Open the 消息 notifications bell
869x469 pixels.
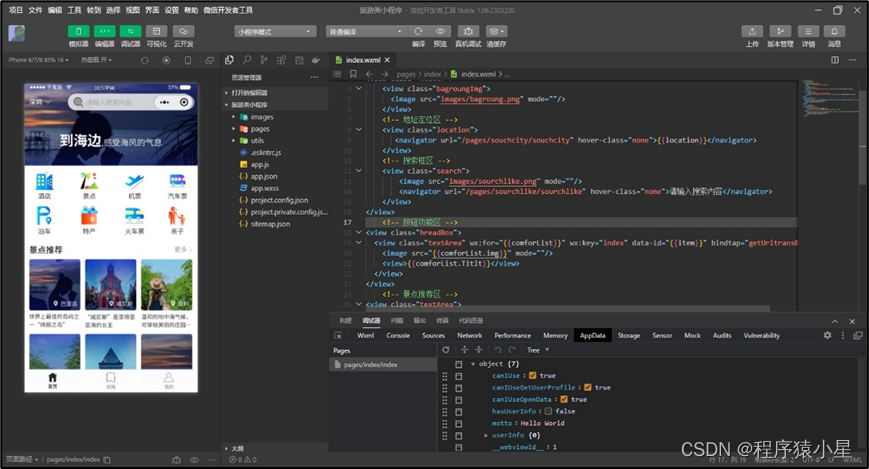coord(835,32)
